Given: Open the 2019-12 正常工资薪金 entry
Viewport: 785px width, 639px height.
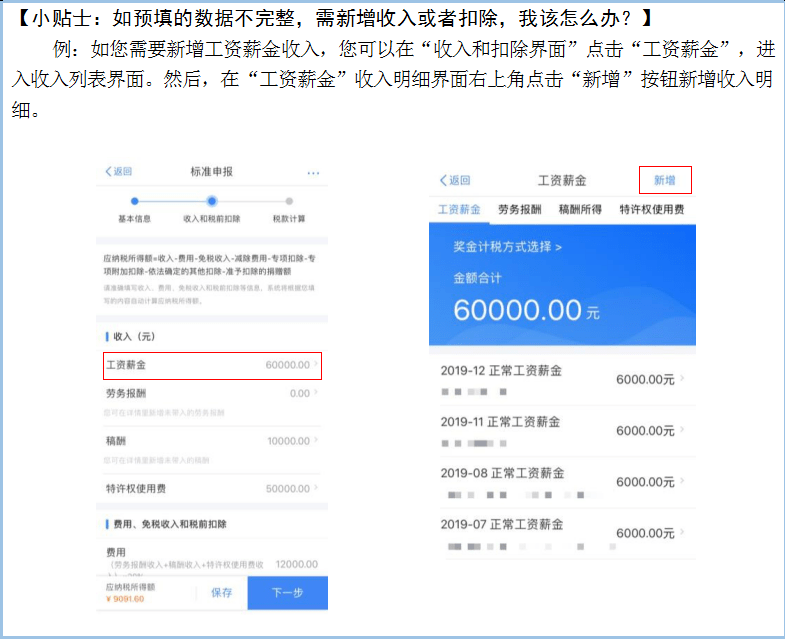Looking at the screenshot, I should pyautogui.click(x=563, y=379).
